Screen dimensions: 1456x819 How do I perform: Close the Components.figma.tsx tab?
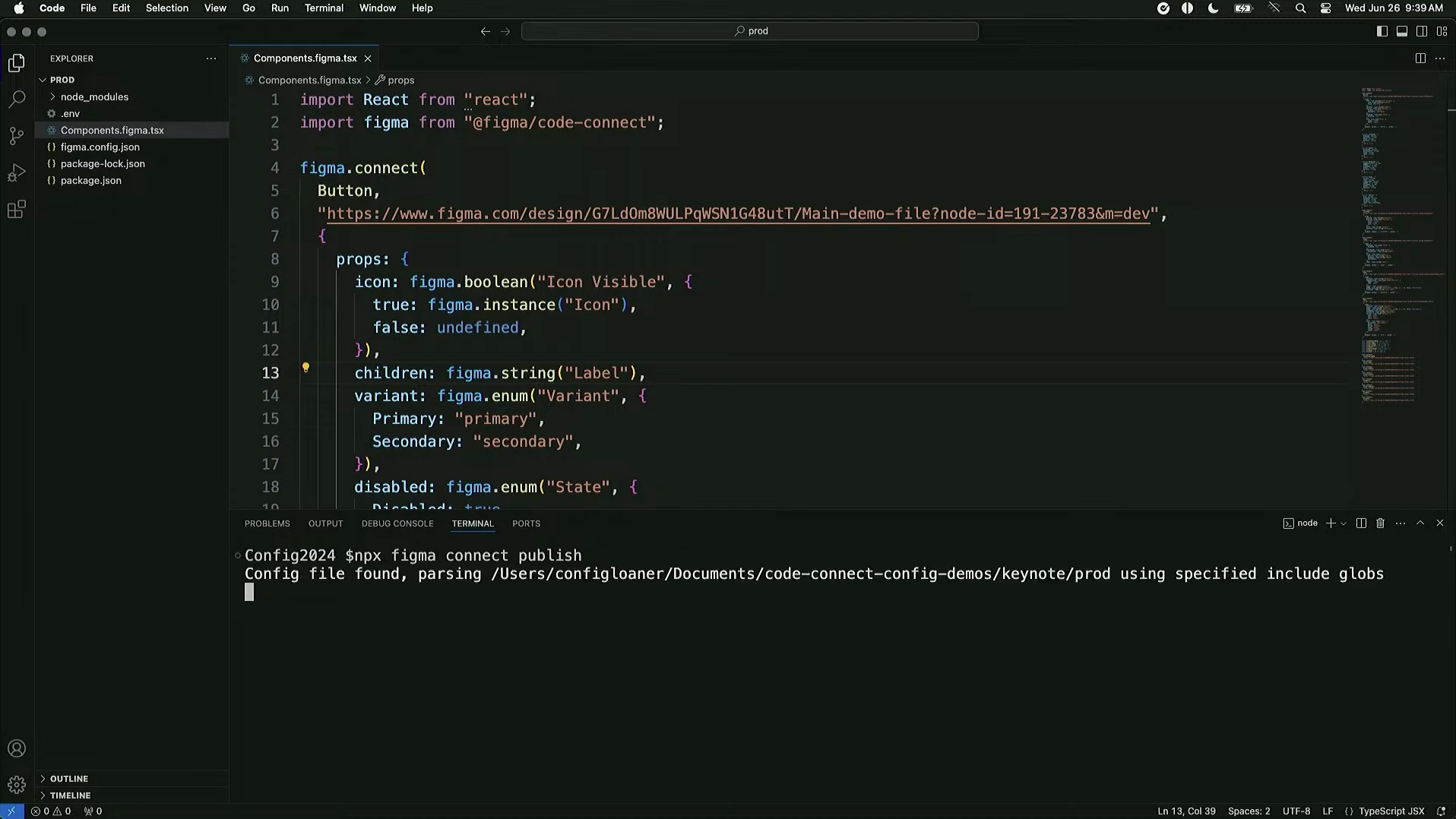[x=368, y=58]
